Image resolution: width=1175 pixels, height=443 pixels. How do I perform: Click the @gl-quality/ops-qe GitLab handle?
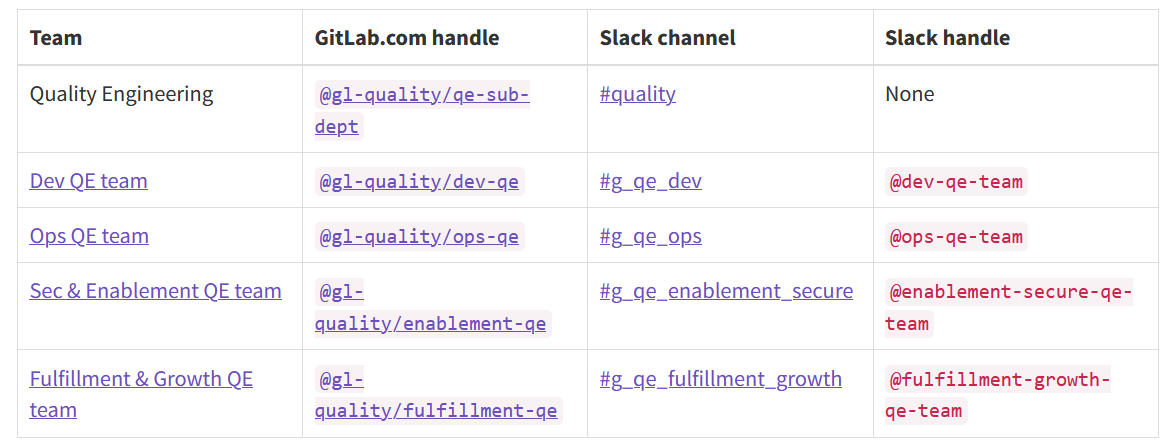(x=420, y=237)
